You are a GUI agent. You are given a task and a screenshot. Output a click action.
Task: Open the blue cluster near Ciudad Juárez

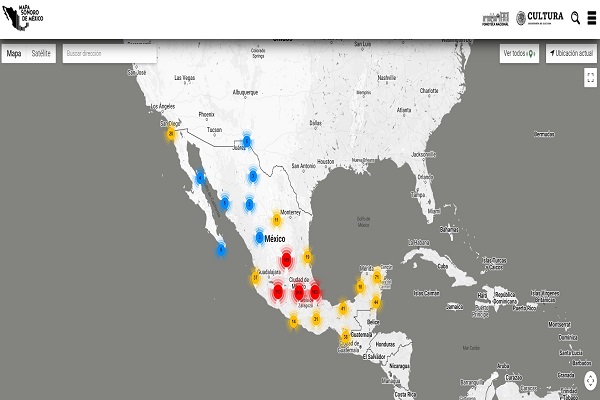(246, 142)
